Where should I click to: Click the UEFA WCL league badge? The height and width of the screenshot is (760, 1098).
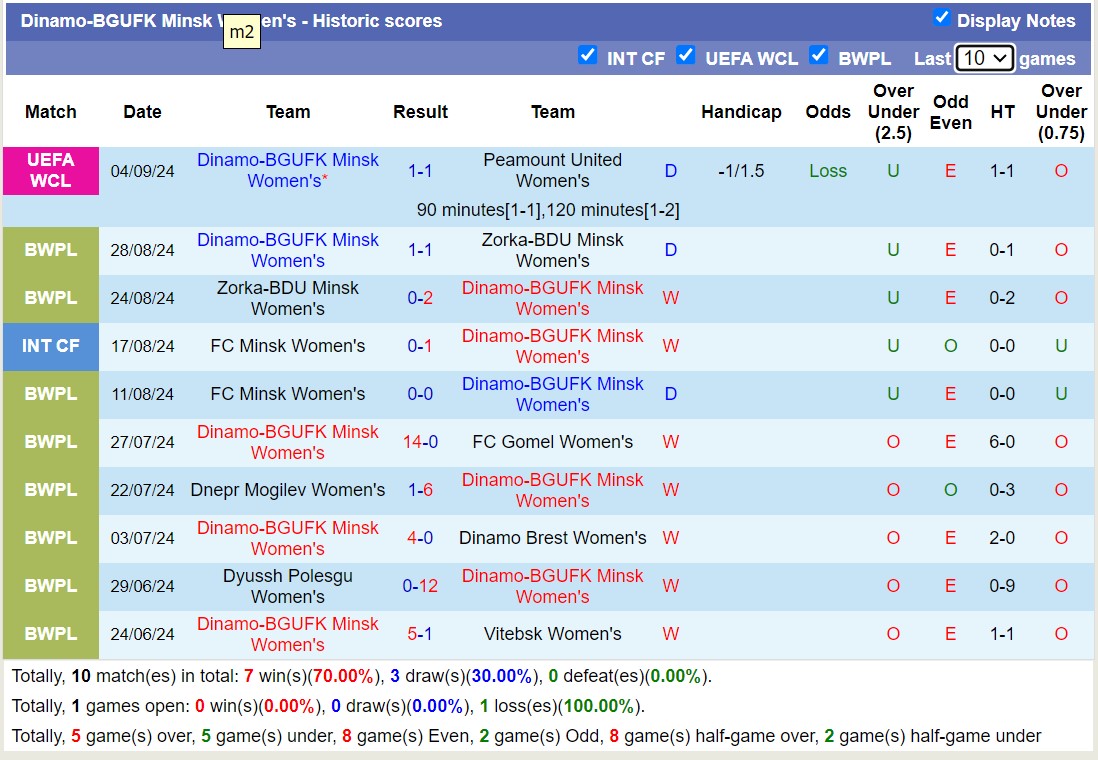[x=51, y=171]
